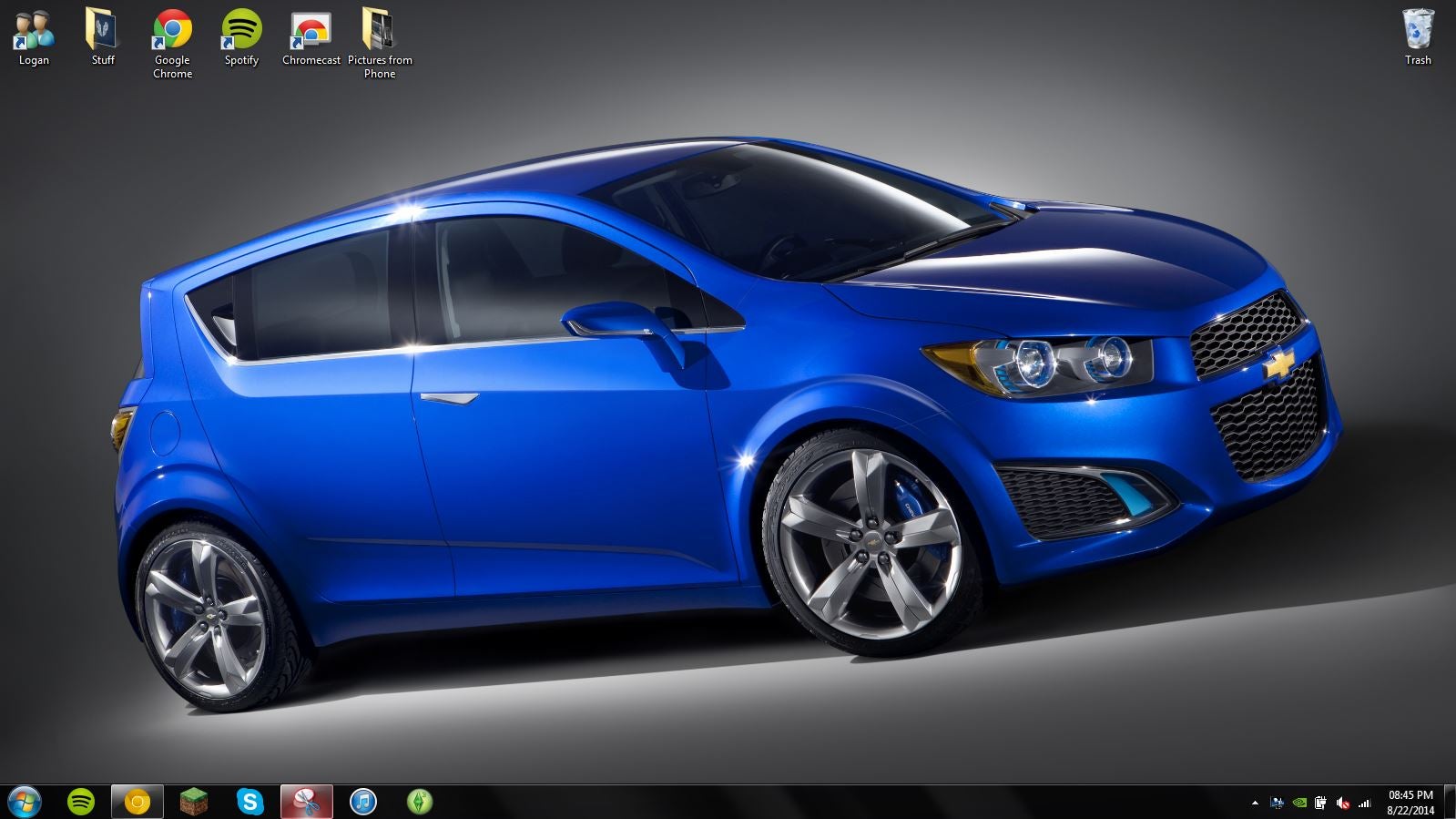The width and height of the screenshot is (1456, 819).
Task: Click the Windows Start button
Action: [25, 802]
